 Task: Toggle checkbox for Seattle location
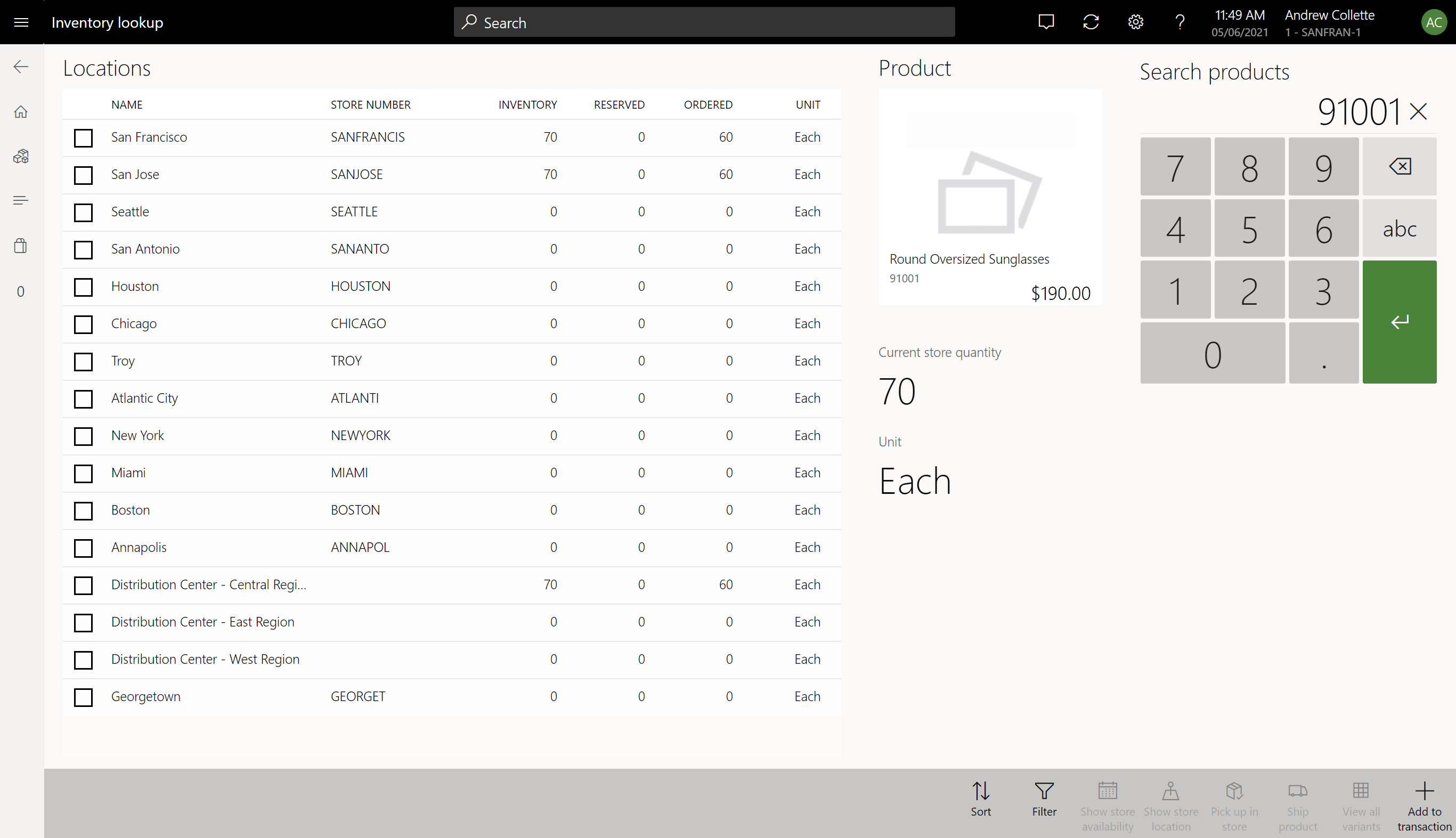[83, 212]
